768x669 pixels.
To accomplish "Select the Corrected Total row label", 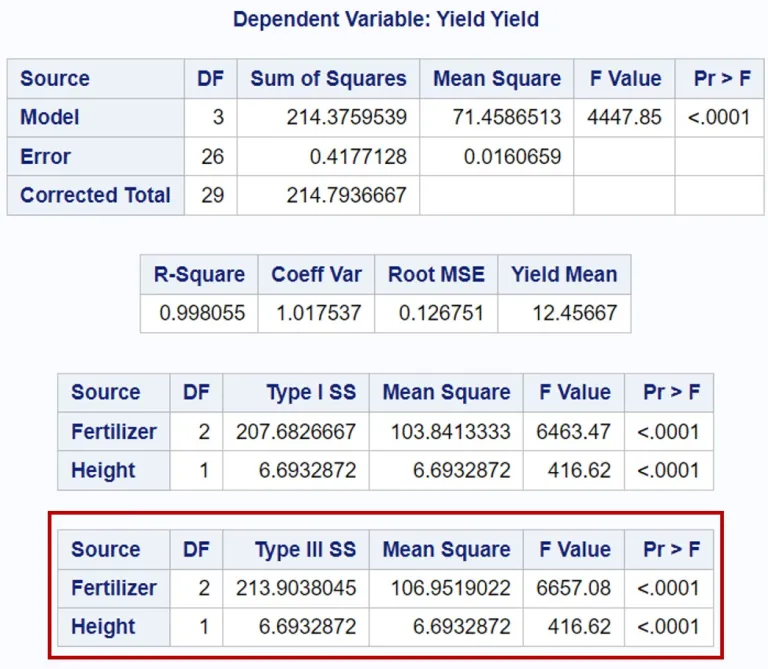I will pyautogui.click(x=95, y=195).
